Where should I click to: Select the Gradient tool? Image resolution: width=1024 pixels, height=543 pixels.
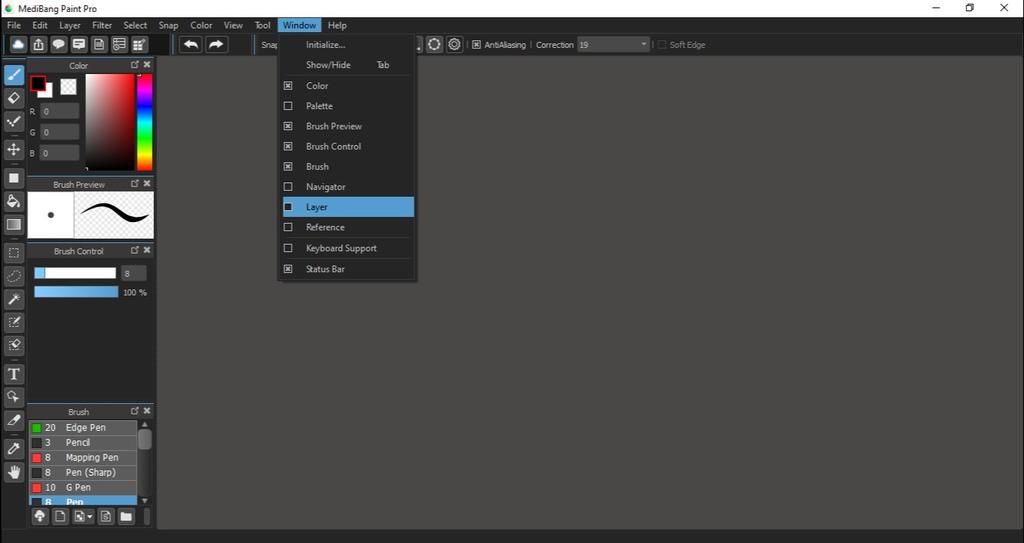pyautogui.click(x=14, y=225)
